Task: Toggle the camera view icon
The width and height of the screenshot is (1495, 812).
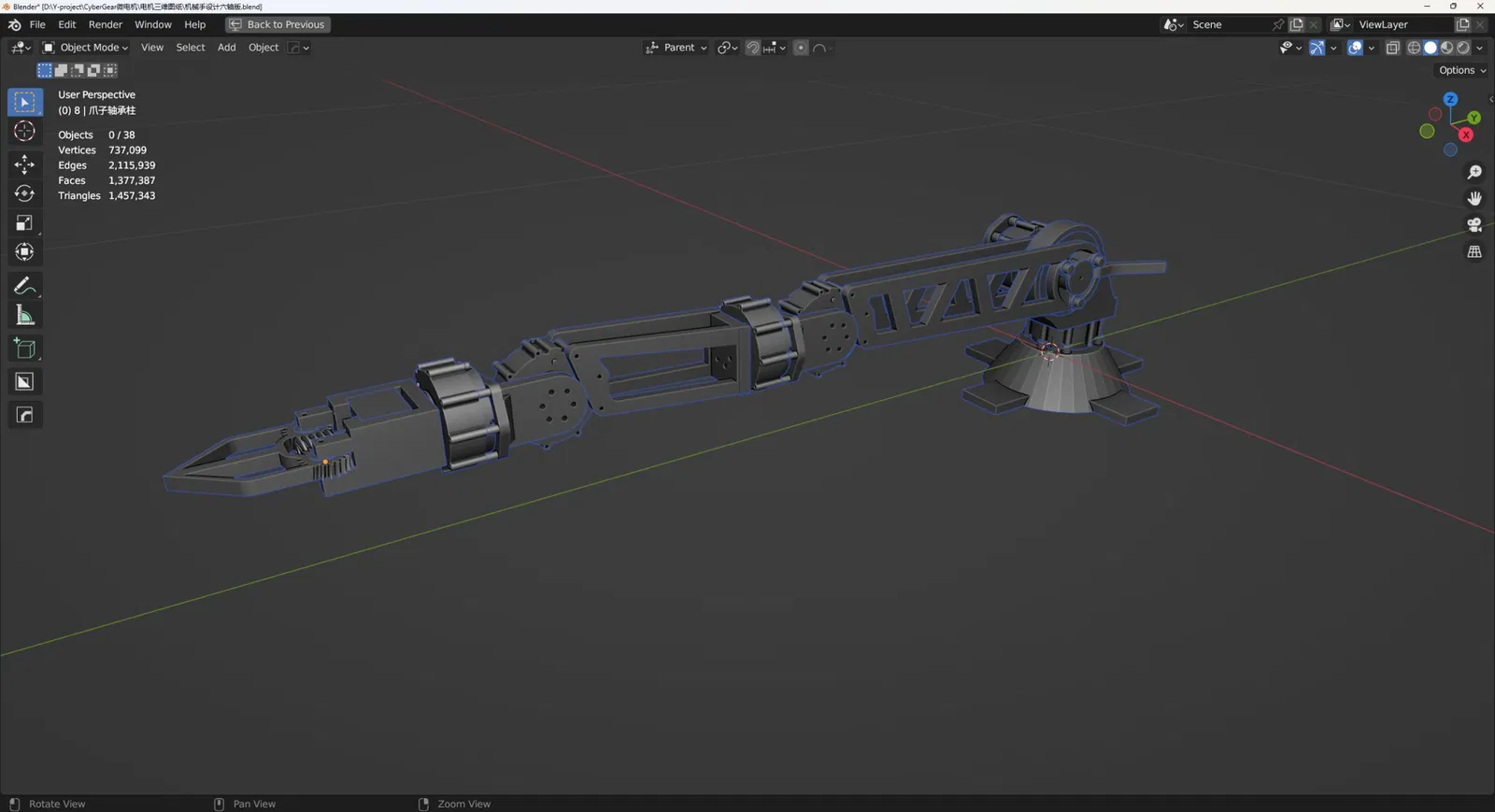Action: tap(1474, 225)
